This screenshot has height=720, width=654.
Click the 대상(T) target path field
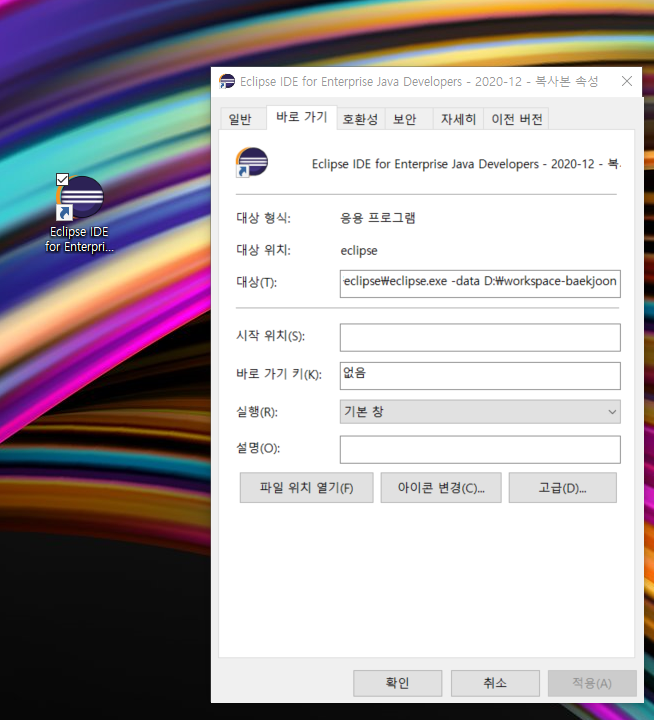click(x=480, y=283)
